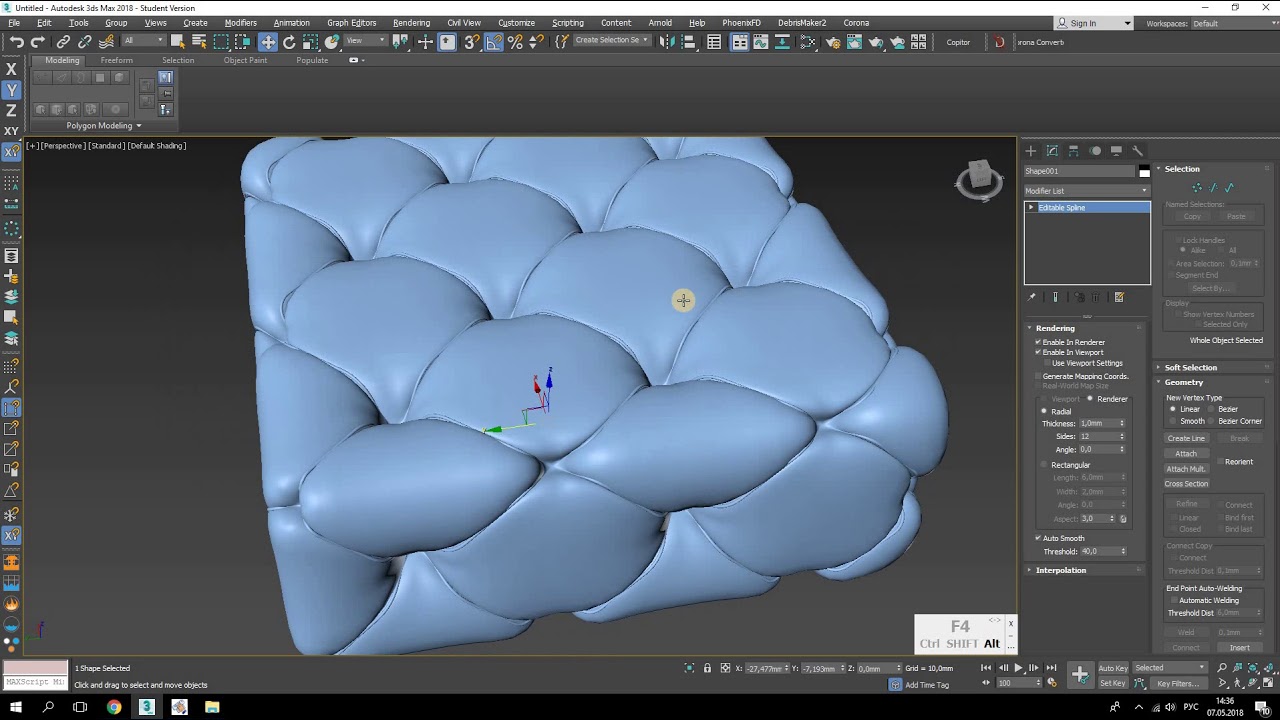Screen dimensions: 1280x720
Task: Activate Select and Scale tool
Action: pyautogui.click(x=310, y=42)
